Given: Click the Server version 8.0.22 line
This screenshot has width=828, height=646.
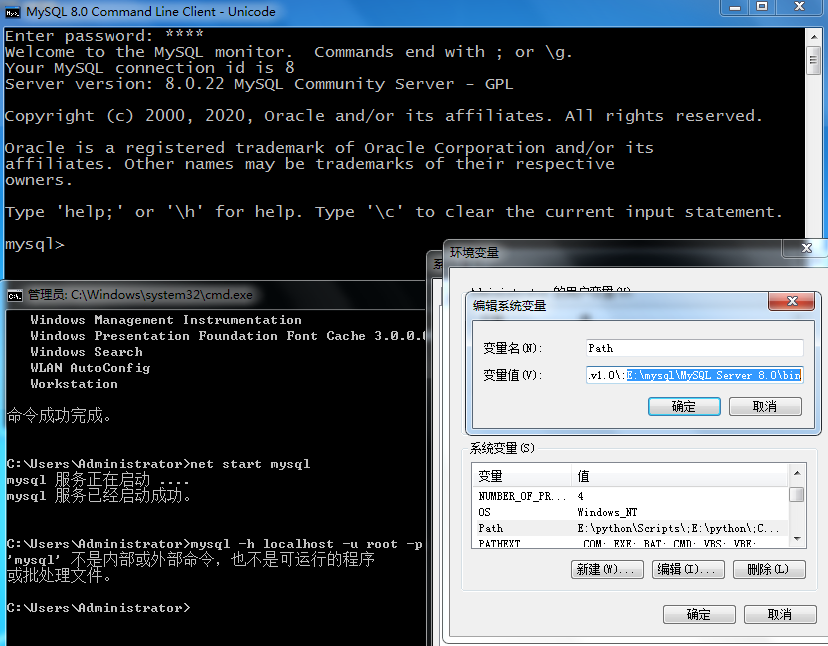Looking at the screenshot, I should point(259,84).
